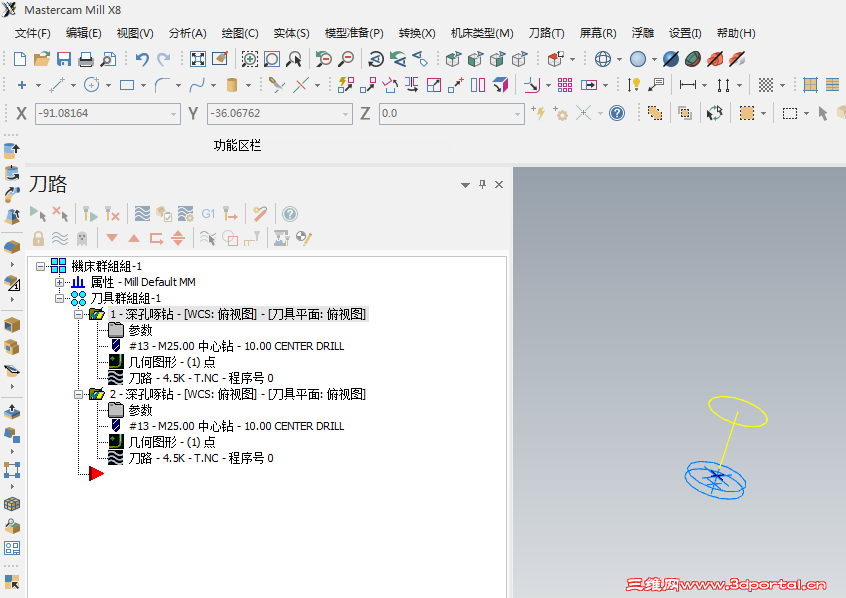This screenshot has width=846, height=598.
Task: Click 刀路 - 4.5K - T.NC under operation 2
Action: tap(201, 458)
